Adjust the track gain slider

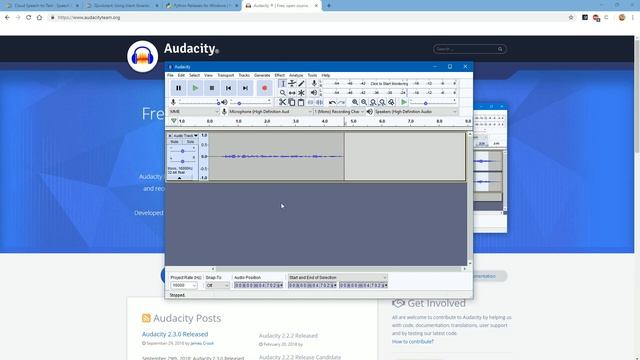pos(182,151)
